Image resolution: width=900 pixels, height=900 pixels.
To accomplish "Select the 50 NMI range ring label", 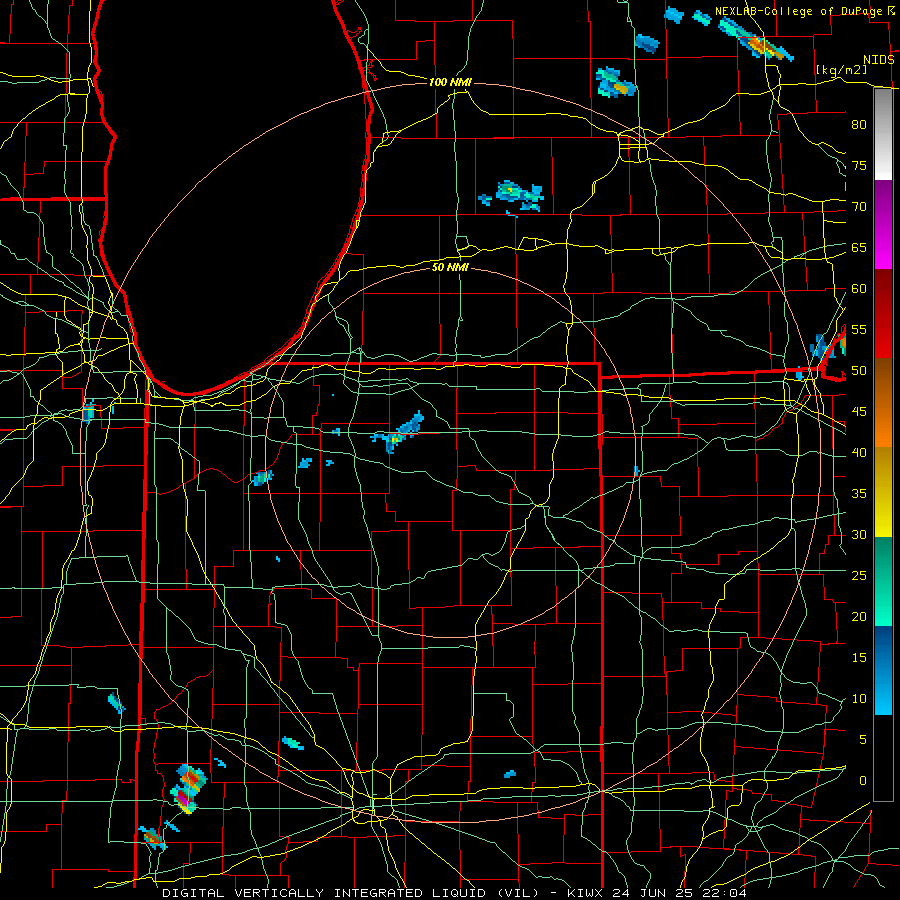I will 450,267.
